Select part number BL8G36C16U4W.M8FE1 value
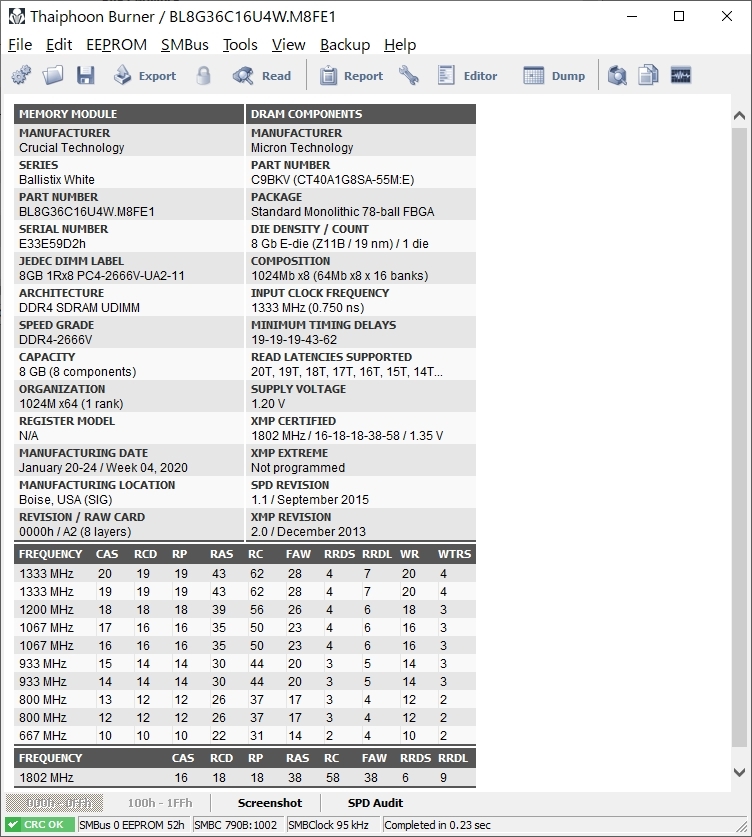The width and height of the screenshot is (752, 837). (x=86, y=212)
